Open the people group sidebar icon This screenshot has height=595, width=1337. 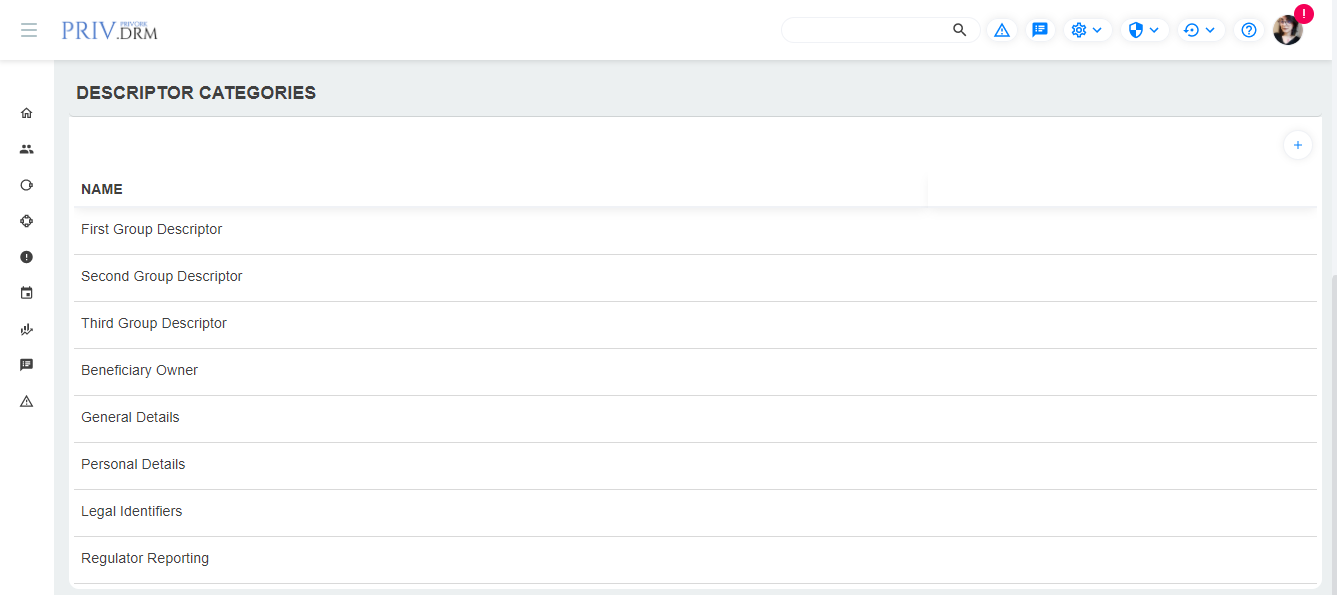(x=27, y=149)
